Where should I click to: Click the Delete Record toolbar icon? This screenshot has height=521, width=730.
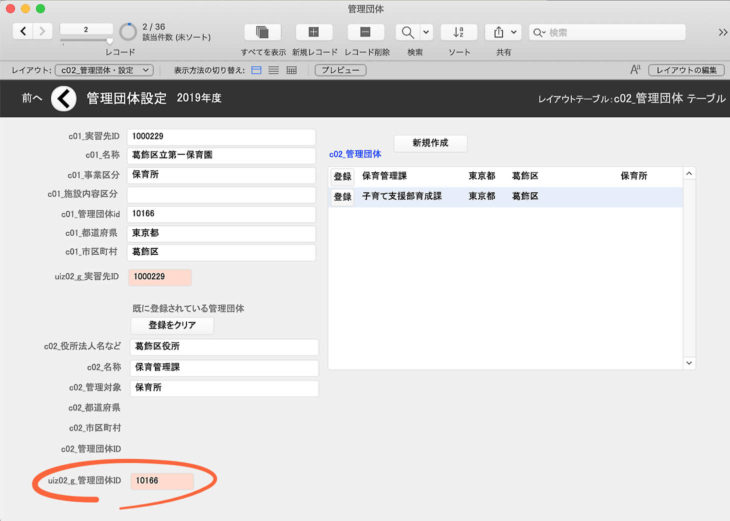coord(365,33)
